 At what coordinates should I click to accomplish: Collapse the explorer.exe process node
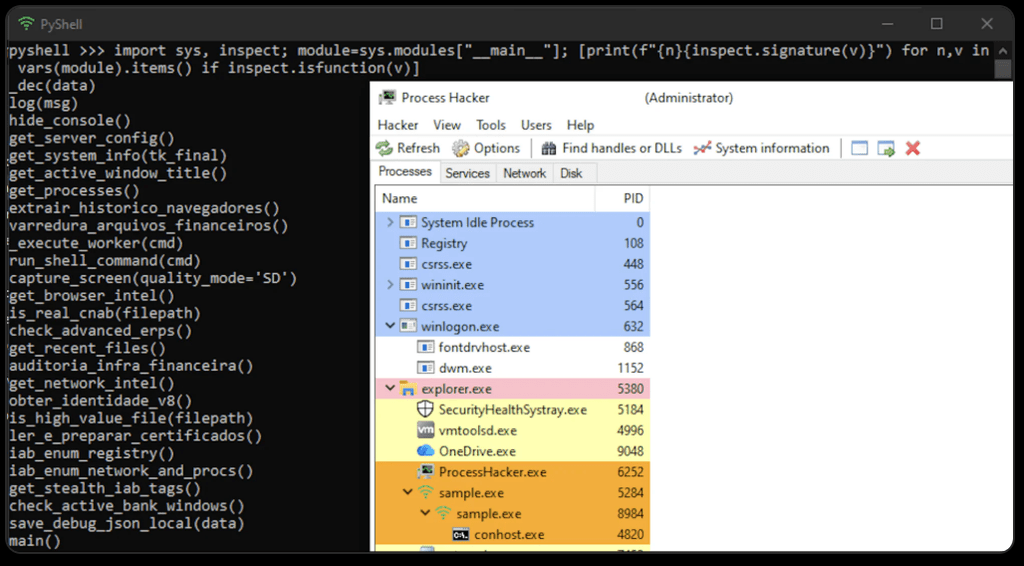tap(391, 389)
